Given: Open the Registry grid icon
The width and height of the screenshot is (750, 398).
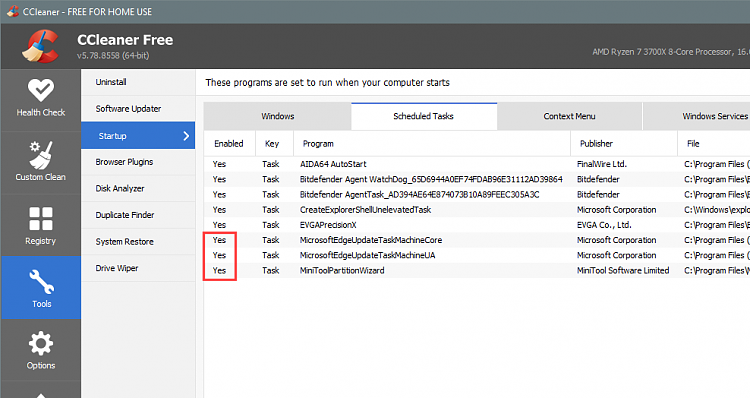Looking at the screenshot, I should 41,219.
